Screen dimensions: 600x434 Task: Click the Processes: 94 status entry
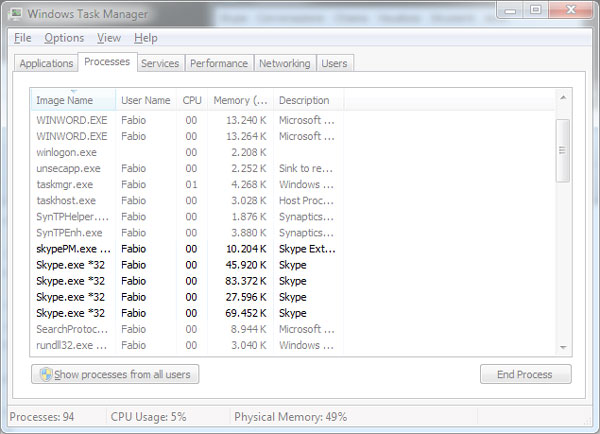[x=42, y=417]
